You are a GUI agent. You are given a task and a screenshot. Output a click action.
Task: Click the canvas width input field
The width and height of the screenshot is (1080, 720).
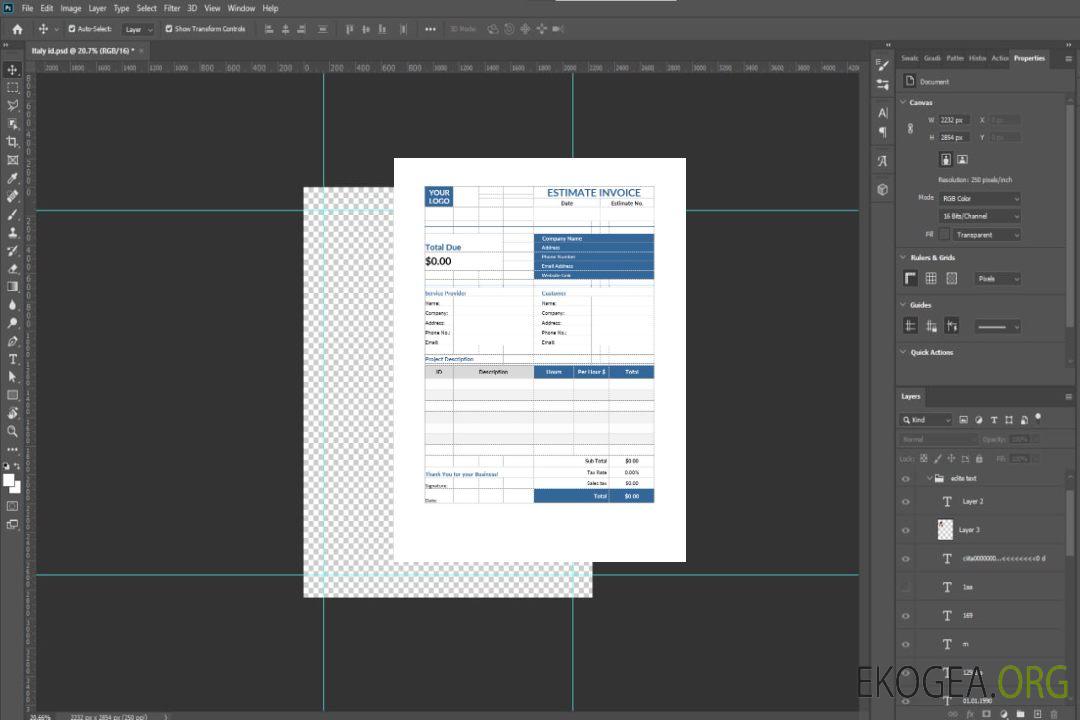pyautogui.click(x=954, y=120)
